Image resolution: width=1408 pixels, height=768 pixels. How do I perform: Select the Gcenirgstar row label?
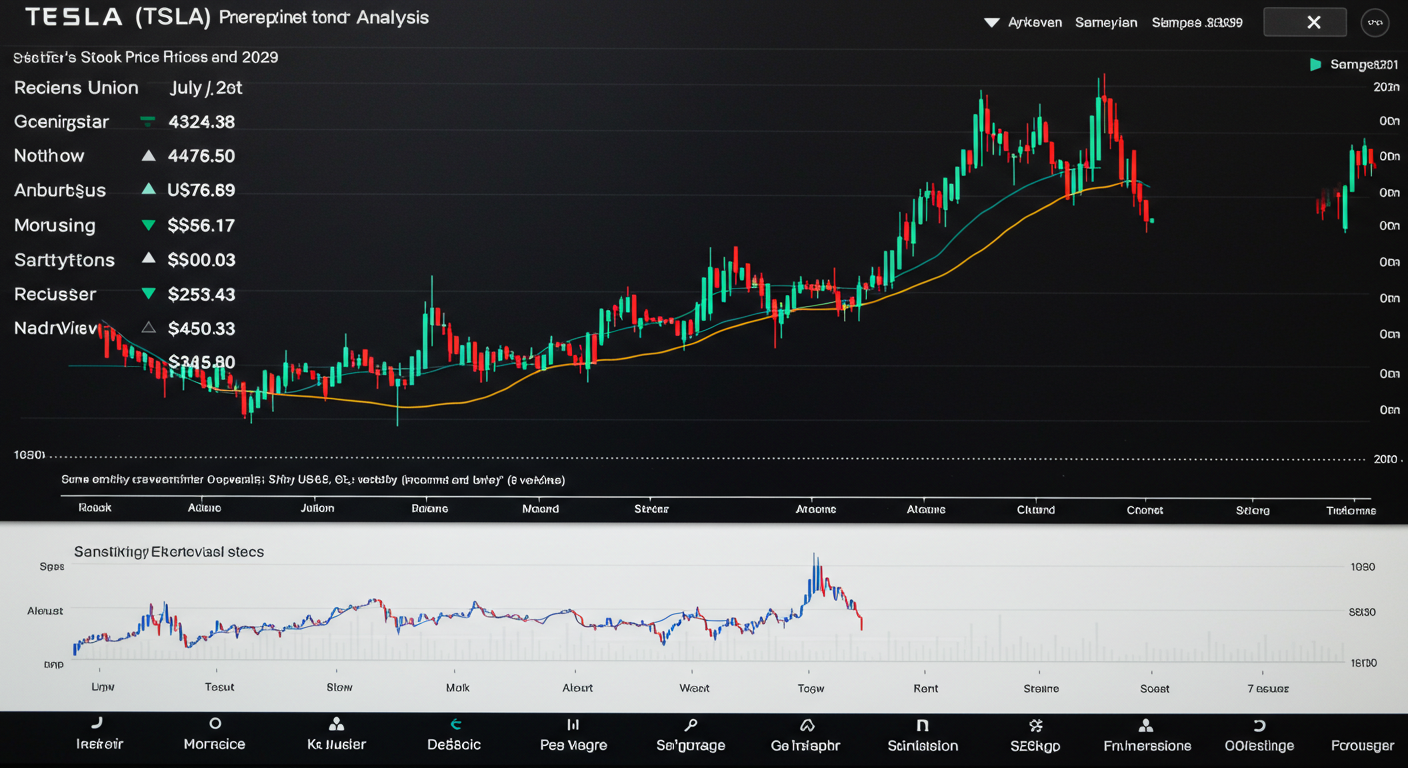tap(61, 122)
